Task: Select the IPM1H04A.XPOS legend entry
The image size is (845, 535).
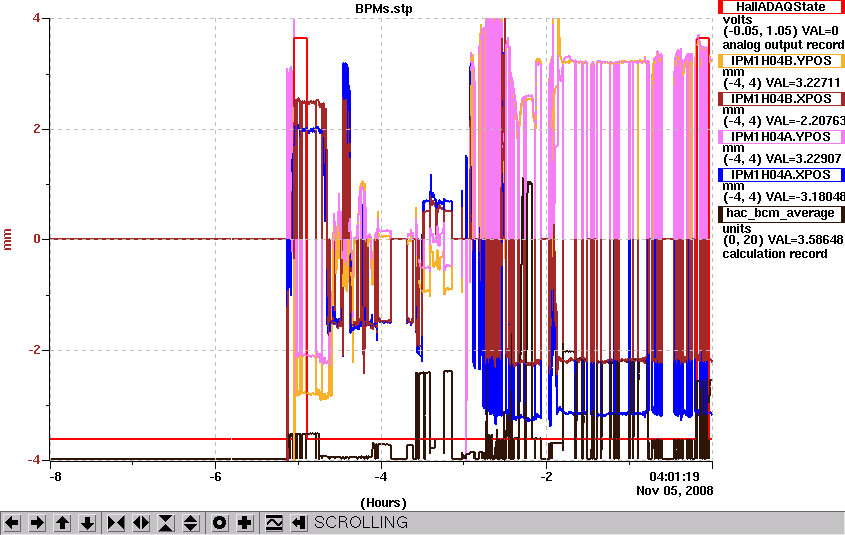Action: (x=781, y=175)
